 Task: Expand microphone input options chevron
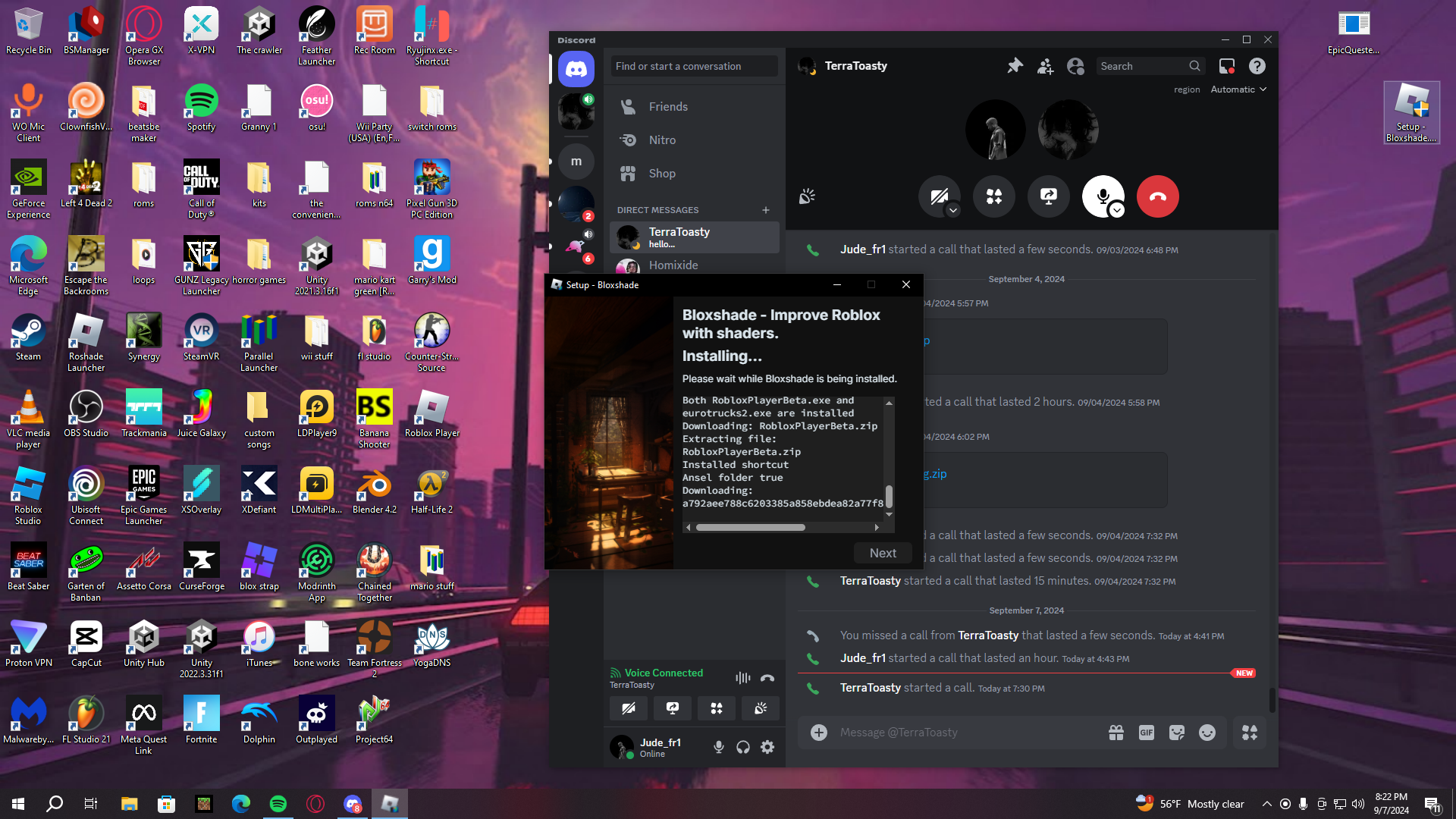click(1117, 211)
